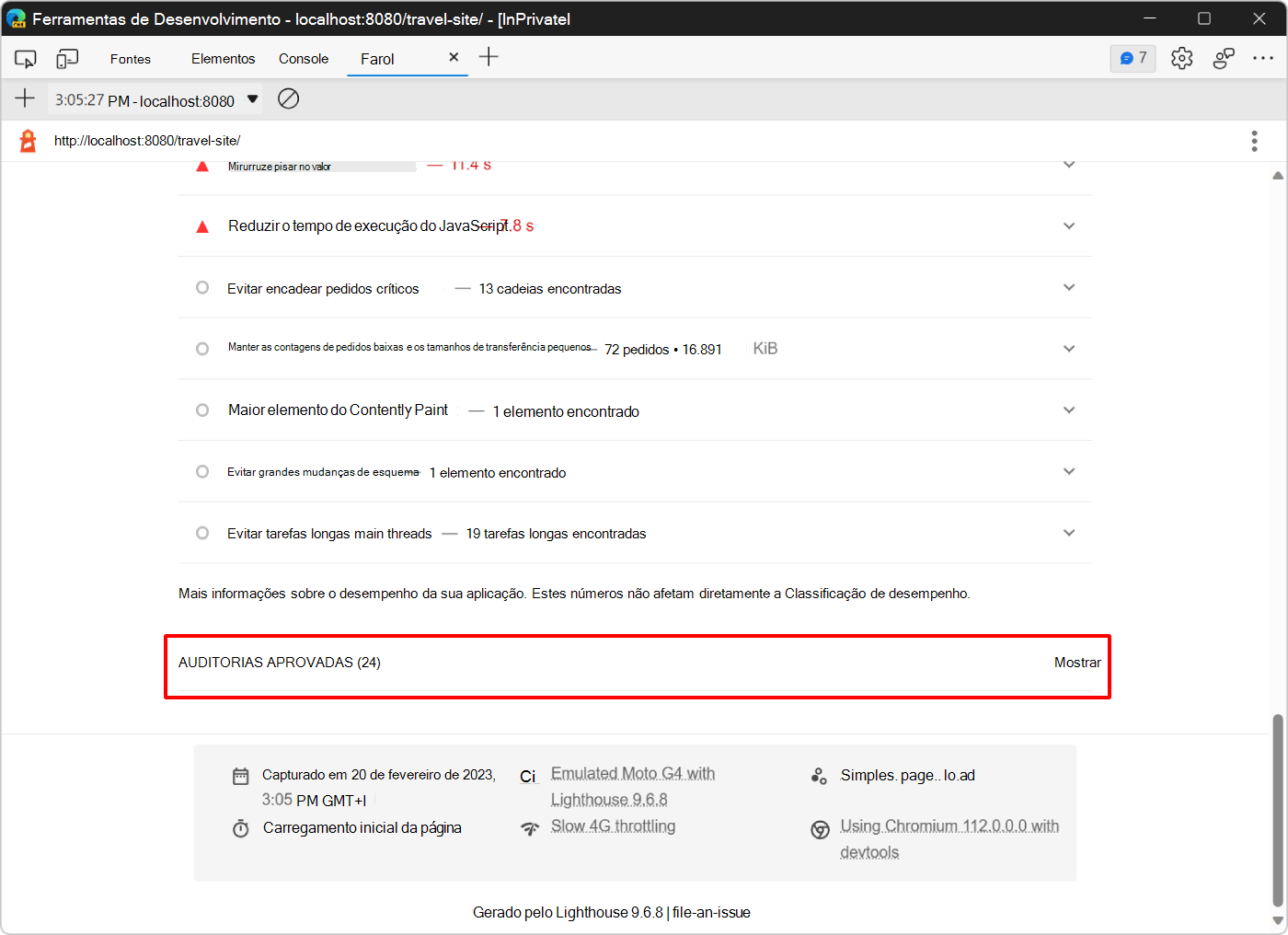Click the report URL http://localhost:8080/travel-site/
This screenshot has height=935, width=1288.
pyautogui.click(x=147, y=141)
